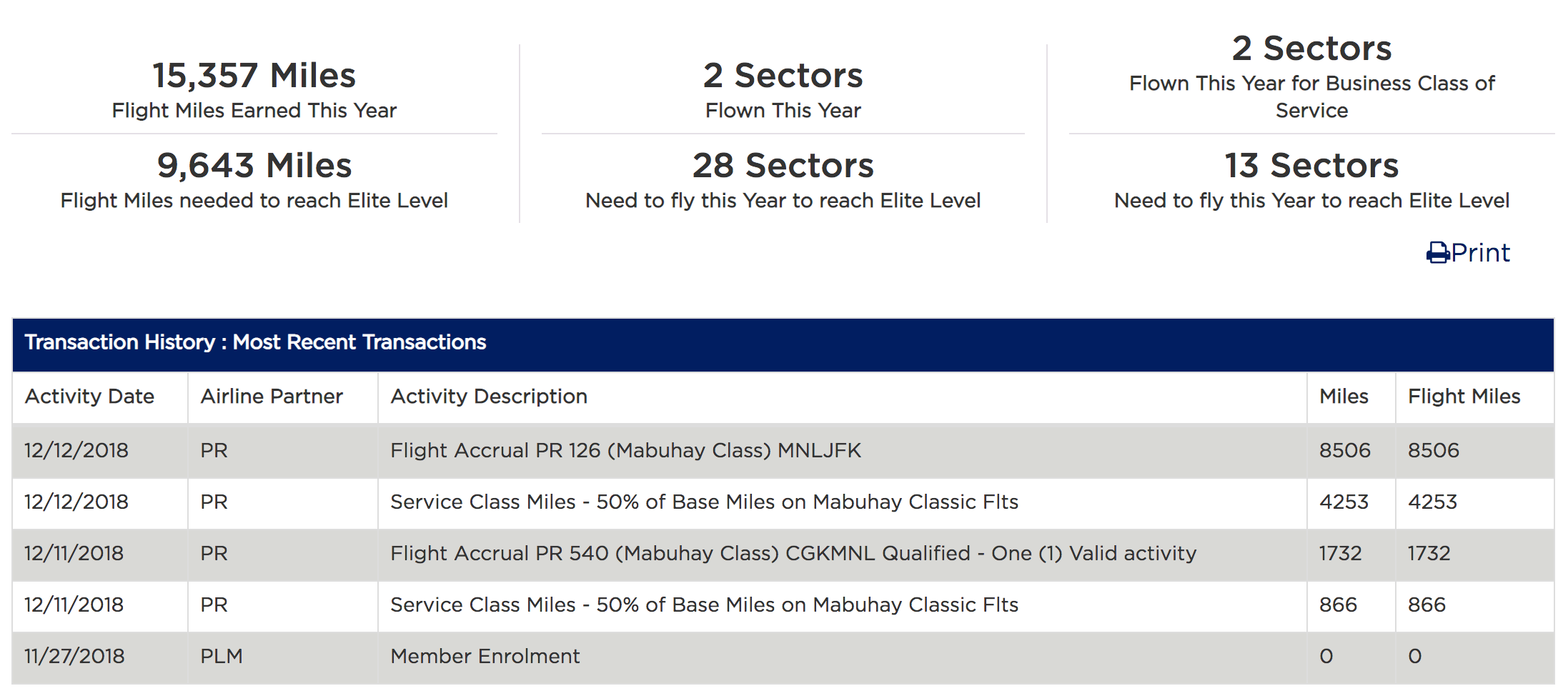The image size is (1568, 696).
Task: Click the PR 540 CGKMNL flight accrual description
Action: point(793,553)
